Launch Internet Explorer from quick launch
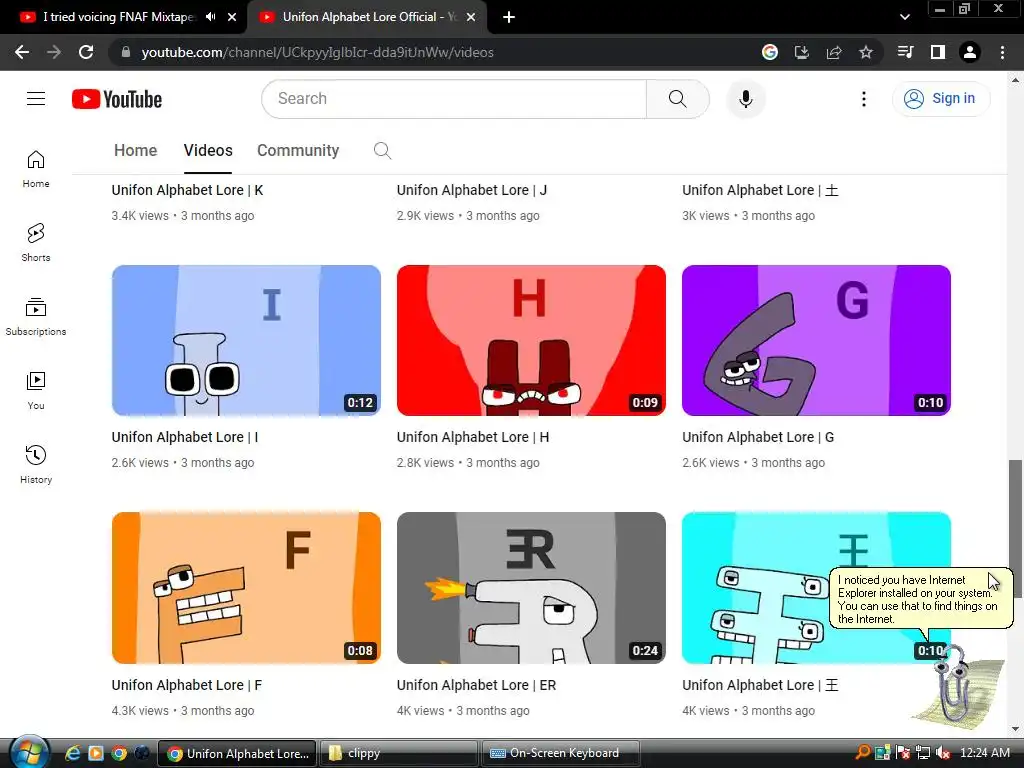The width and height of the screenshot is (1024, 768). click(x=72, y=753)
